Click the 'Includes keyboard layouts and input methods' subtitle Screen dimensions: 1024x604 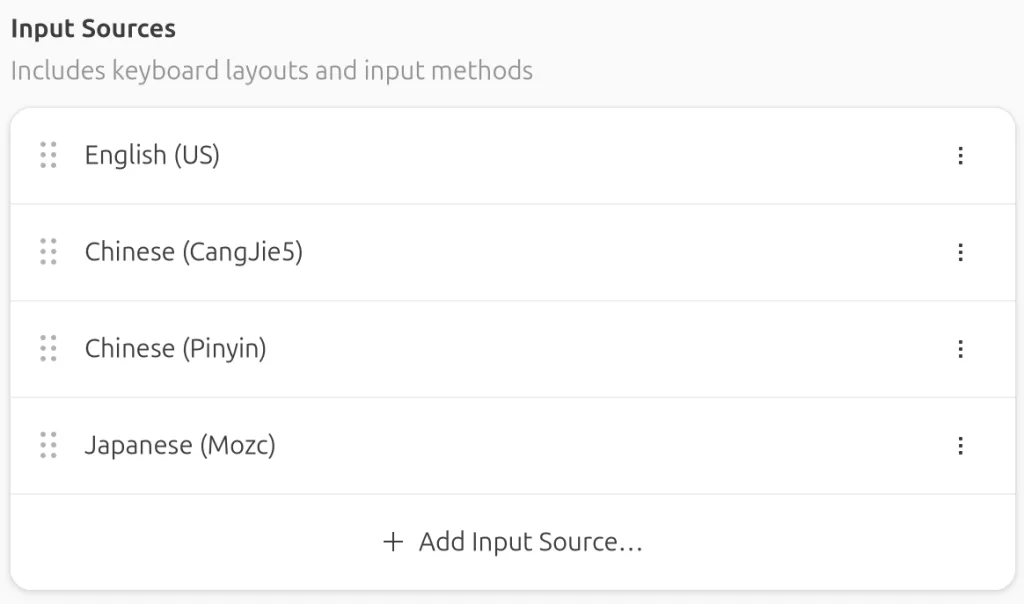(x=271, y=71)
